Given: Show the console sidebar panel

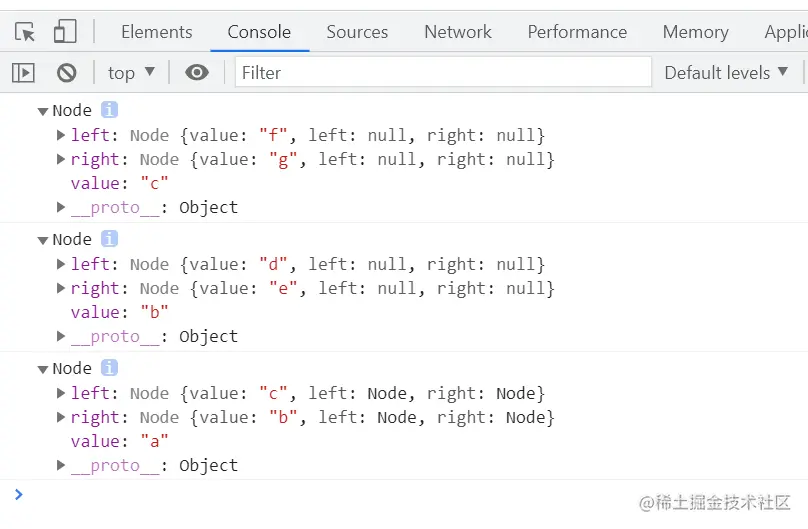Looking at the screenshot, I should 23,72.
